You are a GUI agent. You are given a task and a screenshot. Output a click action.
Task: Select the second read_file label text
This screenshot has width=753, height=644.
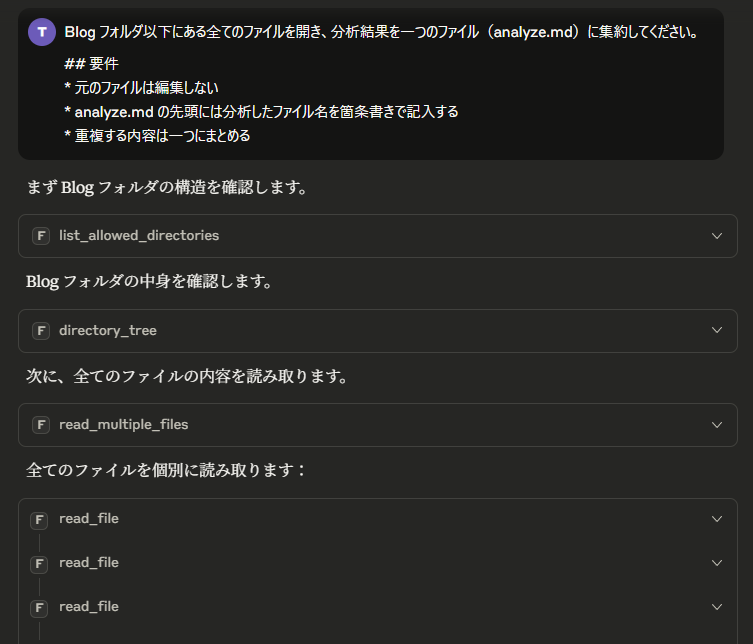pos(89,562)
